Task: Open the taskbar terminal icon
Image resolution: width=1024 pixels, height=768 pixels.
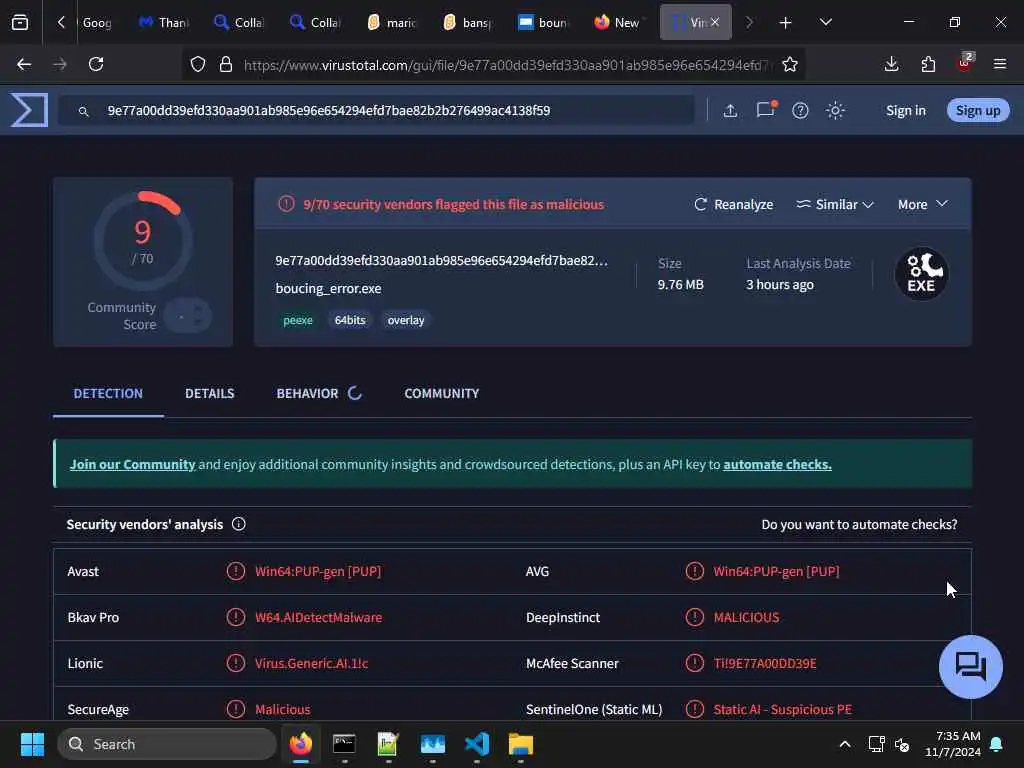Action: point(344,744)
